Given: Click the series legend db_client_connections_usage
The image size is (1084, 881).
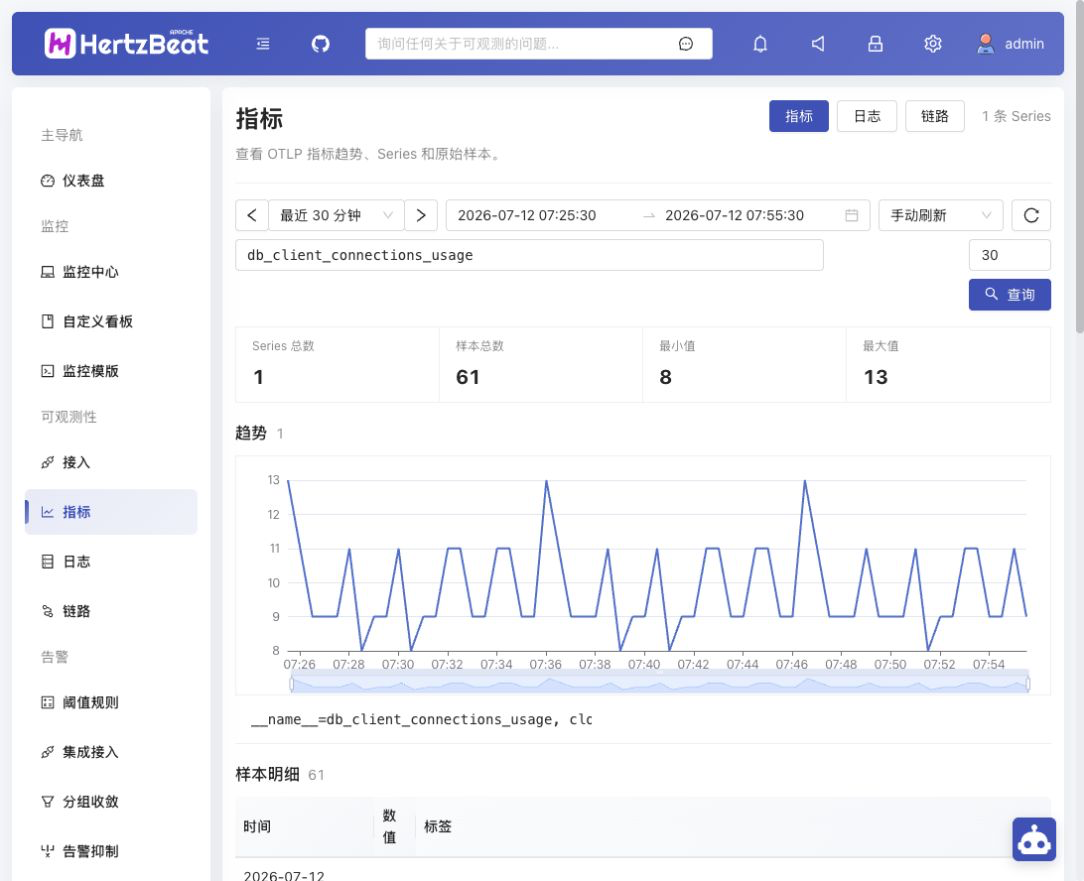Looking at the screenshot, I should pyautogui.click(x=422, y=719).
